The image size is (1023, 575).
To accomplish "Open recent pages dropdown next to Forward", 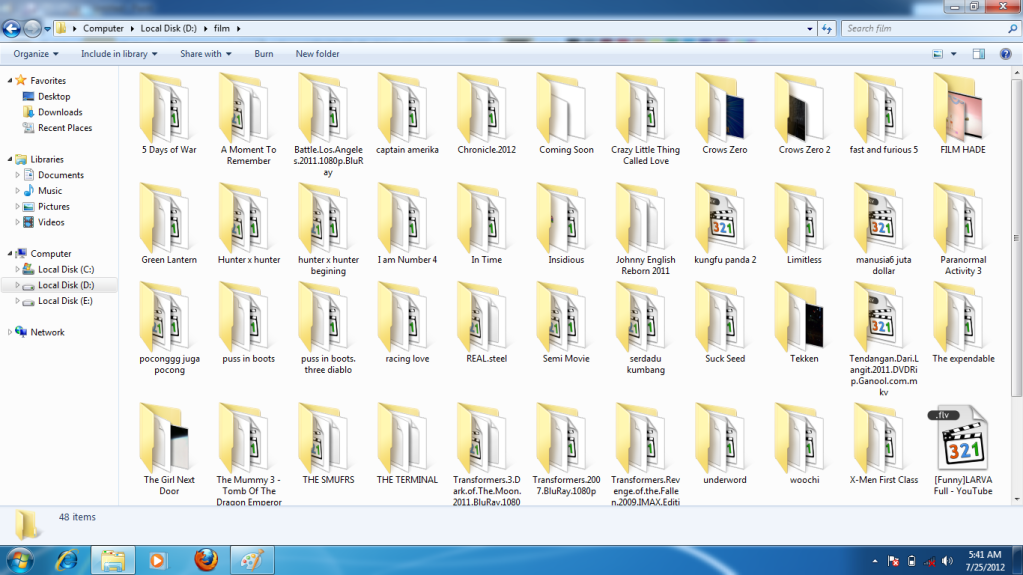I will coord(47,29).
